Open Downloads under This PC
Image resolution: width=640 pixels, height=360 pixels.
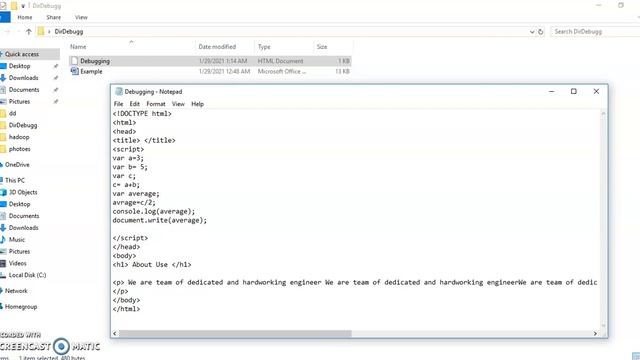point(23,227)
